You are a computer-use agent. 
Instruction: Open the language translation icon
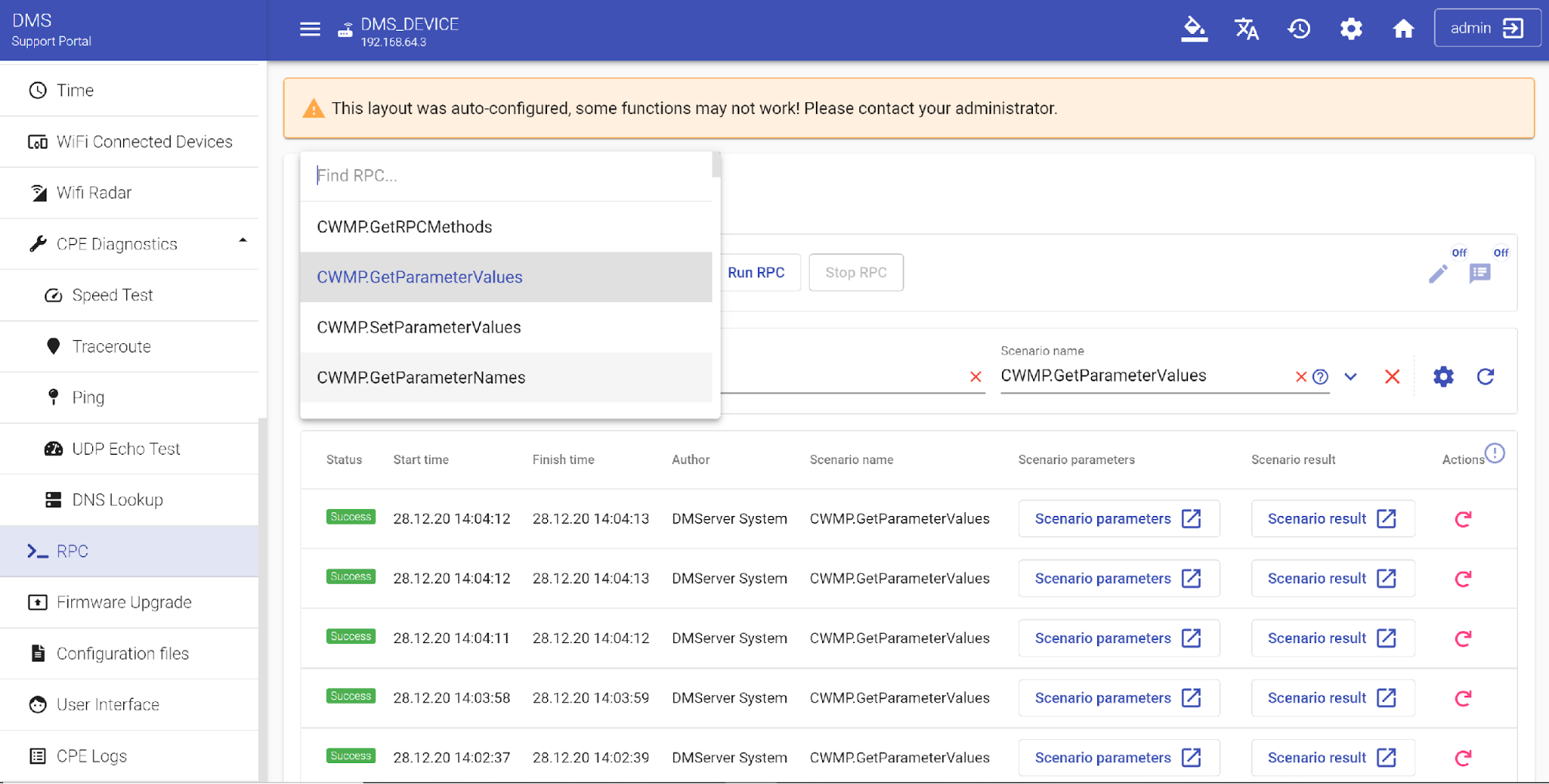coord(1246,29)
